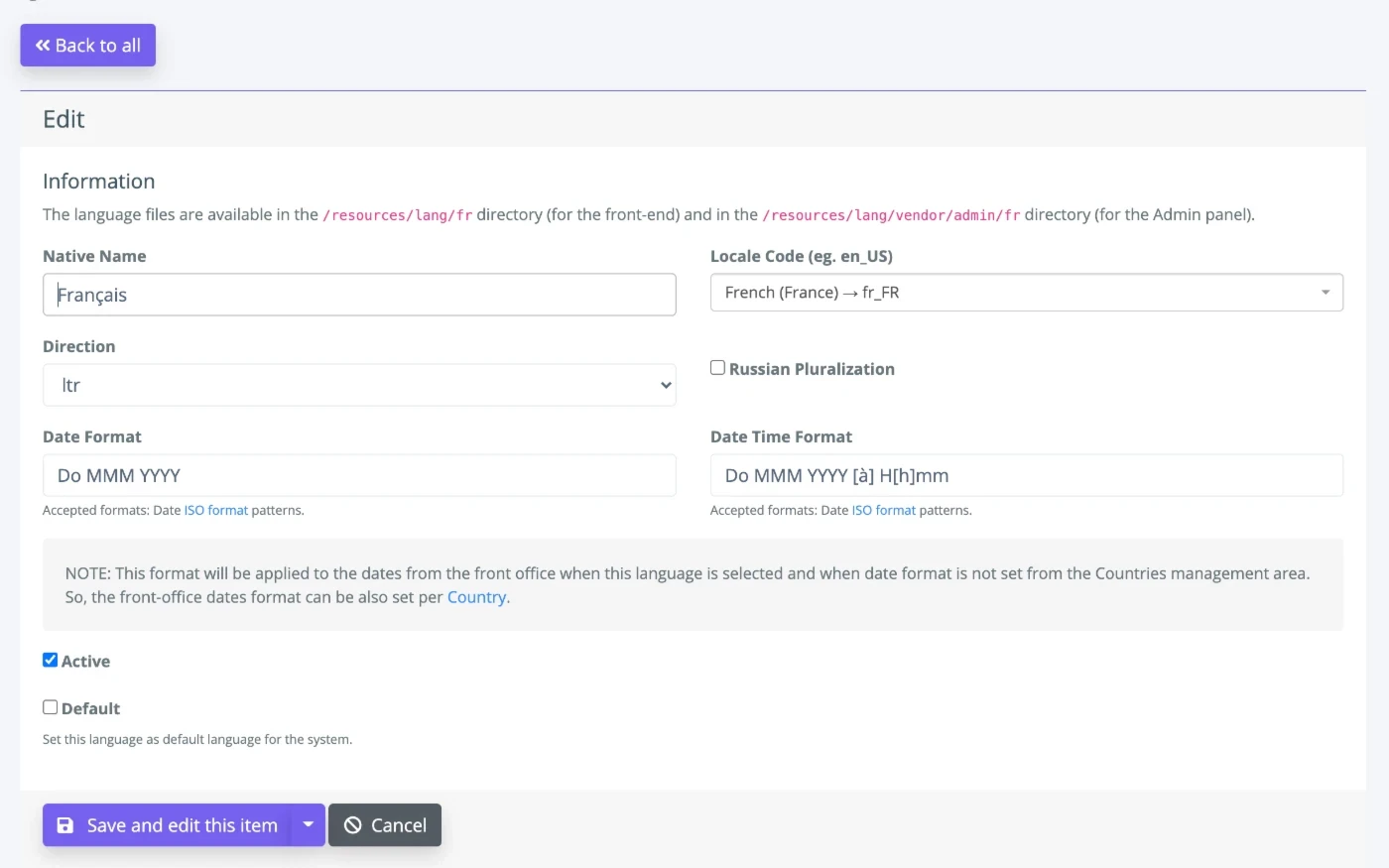1389x868 pixels.
Task: Tick the Default language checkbox
Action: pos(50,707)
